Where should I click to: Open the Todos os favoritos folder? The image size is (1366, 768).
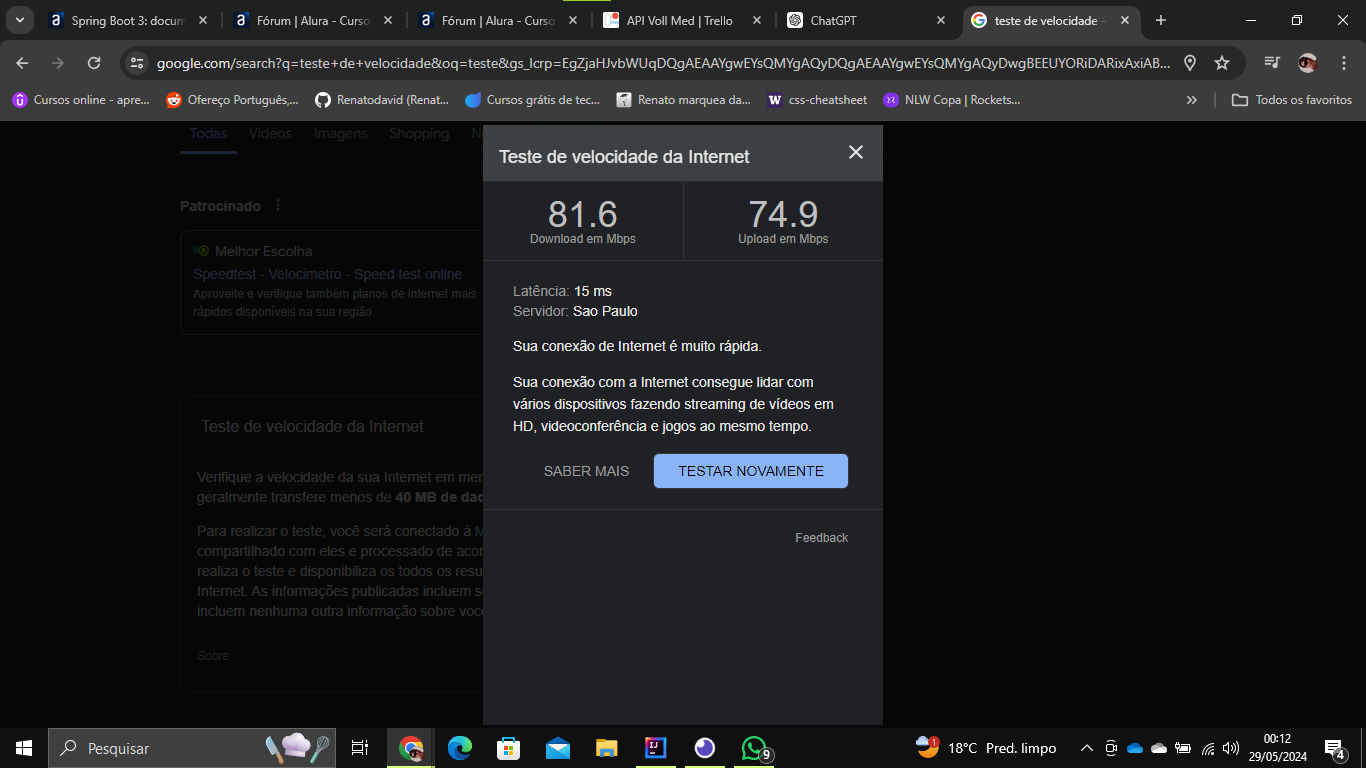tap(1292, 100)
